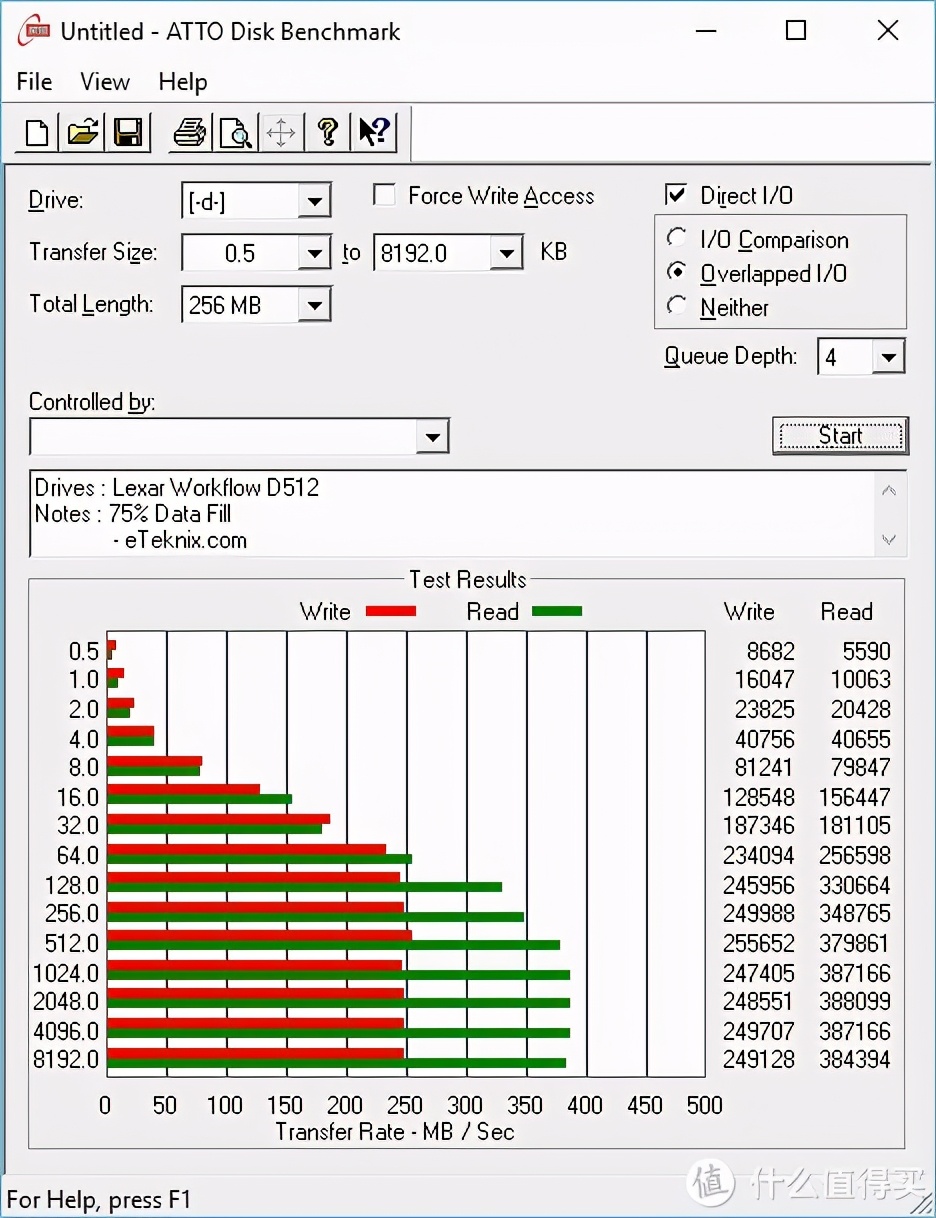The image size is (936, 1218).
Task: Click the notes box scroll up arrow
Action: [889, 490]
